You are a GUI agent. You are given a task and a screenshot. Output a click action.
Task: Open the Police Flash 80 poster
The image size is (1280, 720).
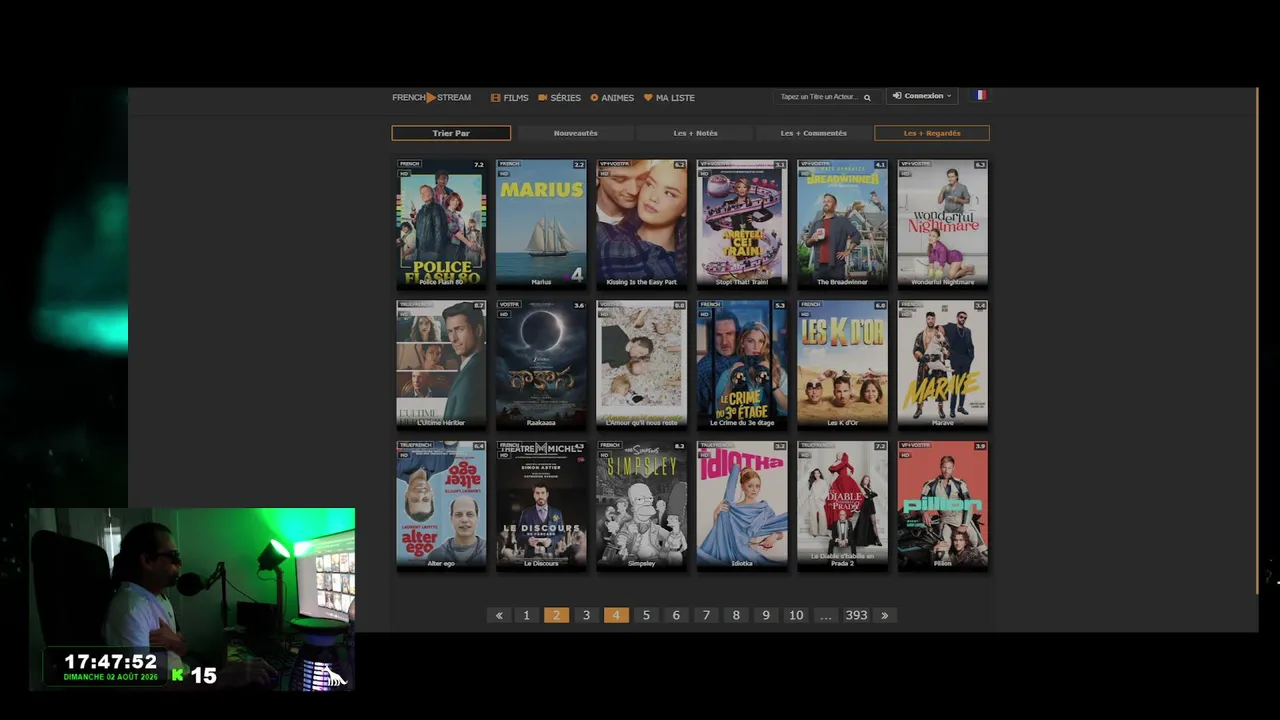[x=441, y=224]
